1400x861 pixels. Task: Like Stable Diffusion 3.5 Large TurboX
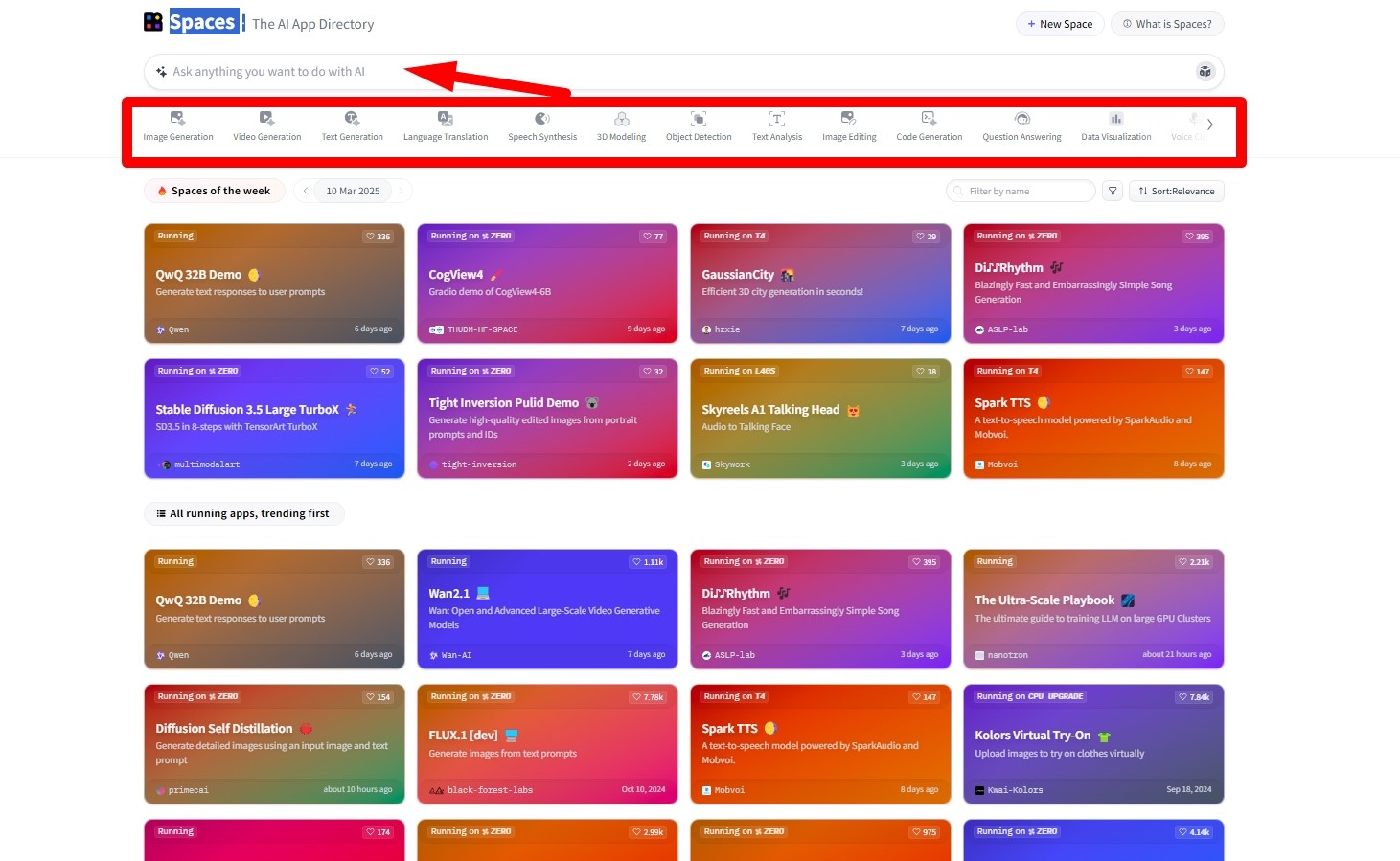(380, 372)
